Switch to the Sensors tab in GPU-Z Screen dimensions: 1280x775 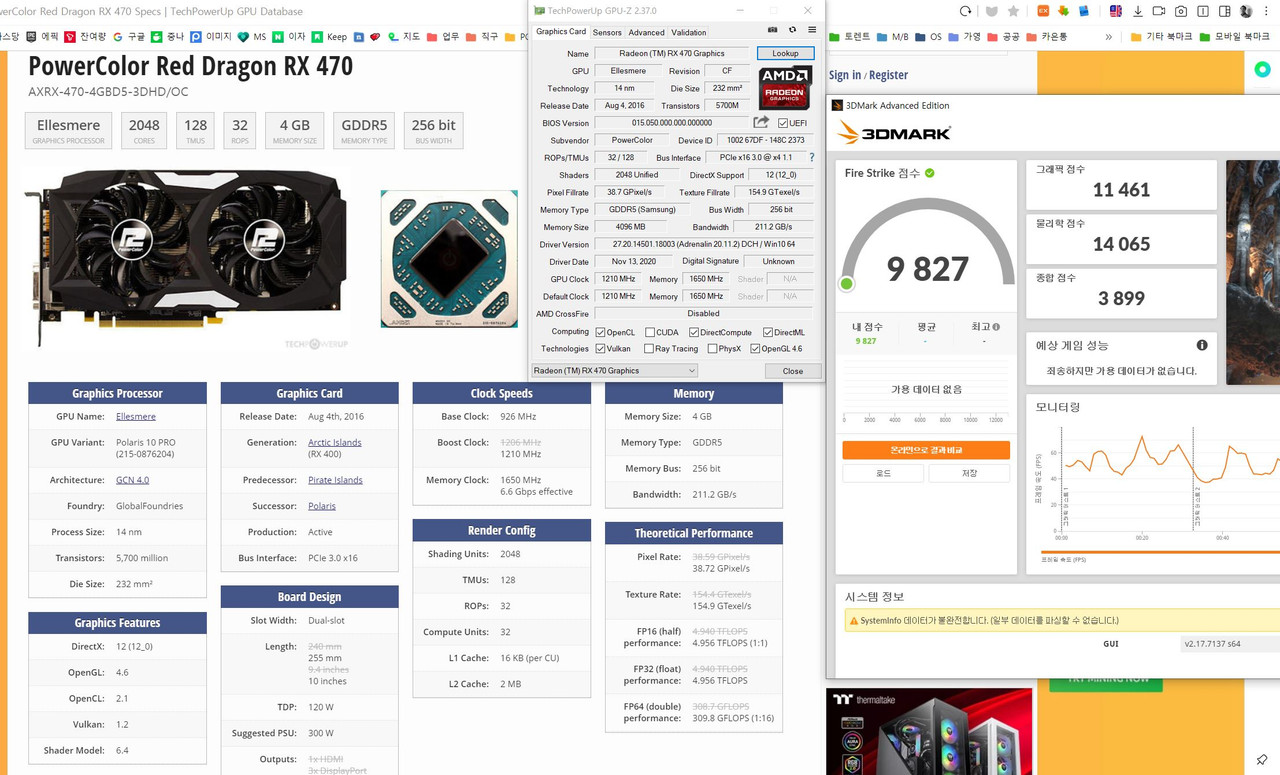[607, 32]
